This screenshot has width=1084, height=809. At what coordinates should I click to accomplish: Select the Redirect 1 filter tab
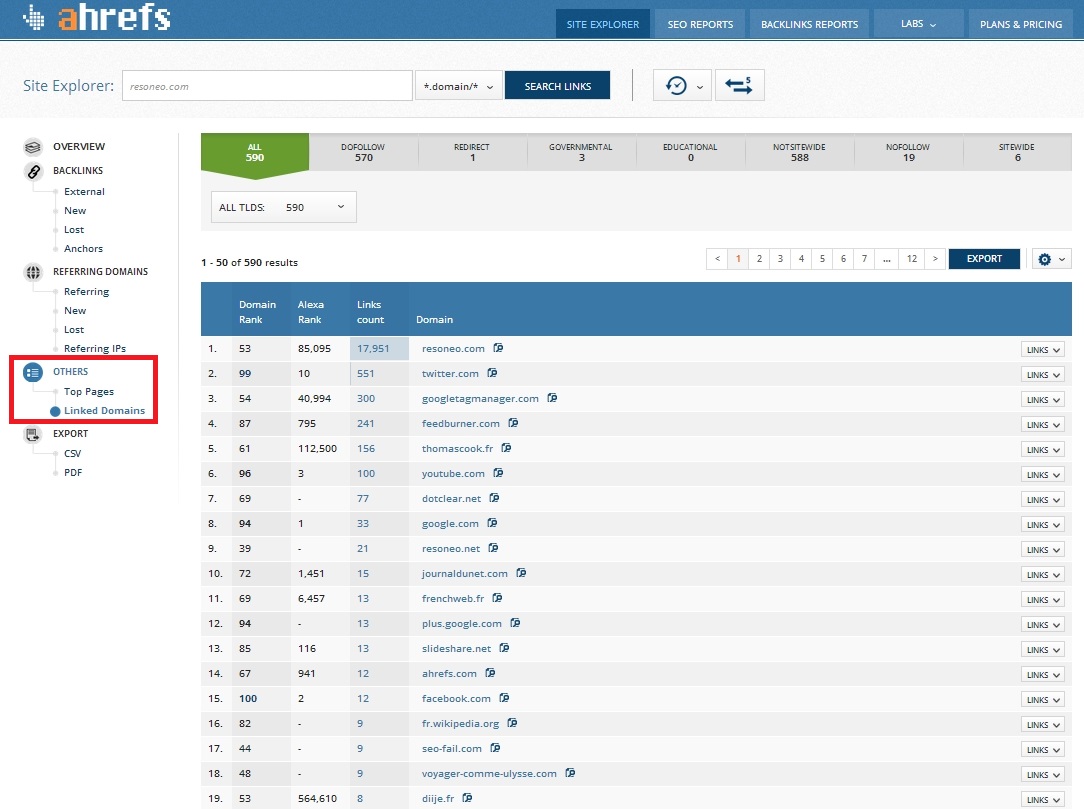[x=472, y=152]
